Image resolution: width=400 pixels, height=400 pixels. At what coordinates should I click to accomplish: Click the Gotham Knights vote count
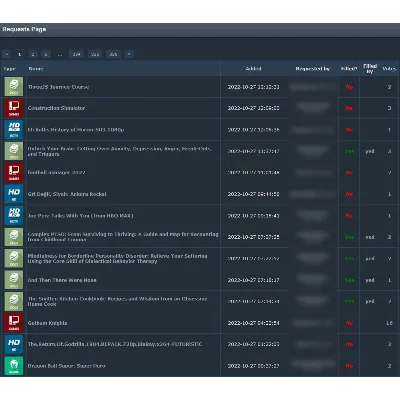(389, 323)
